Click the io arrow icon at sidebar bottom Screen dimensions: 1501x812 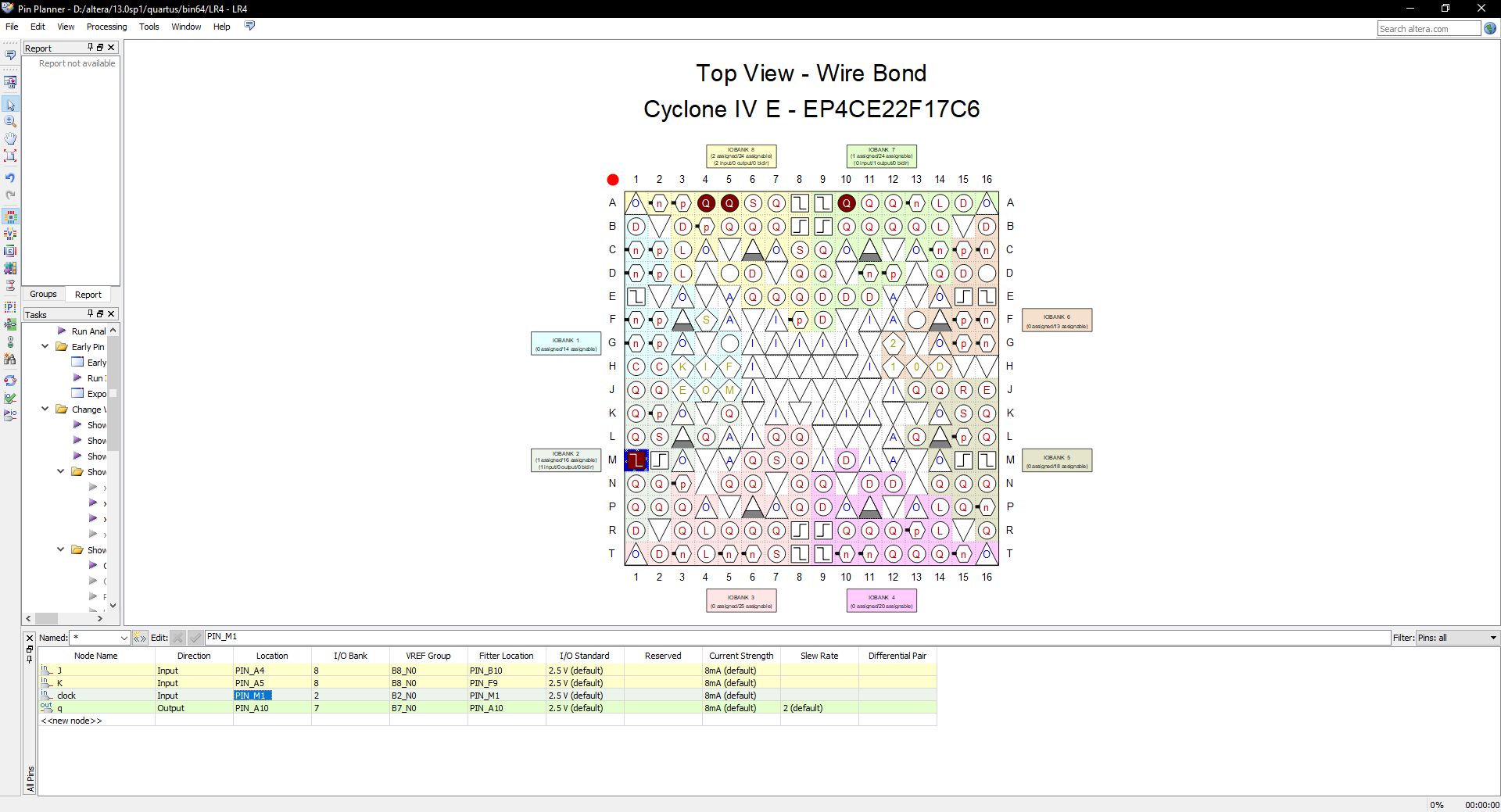click(10, 415)
